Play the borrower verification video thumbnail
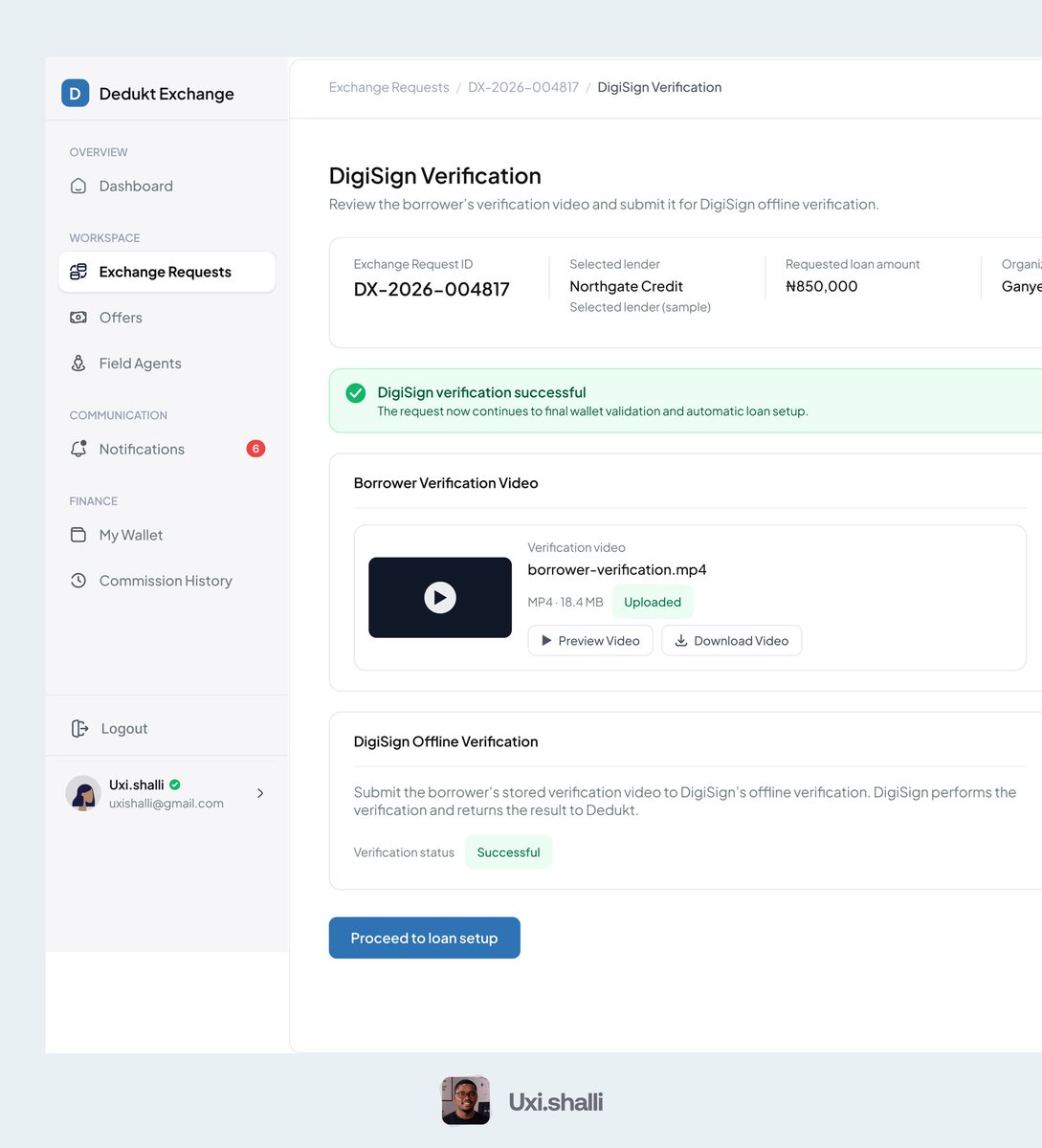 (x=440, y=598)
